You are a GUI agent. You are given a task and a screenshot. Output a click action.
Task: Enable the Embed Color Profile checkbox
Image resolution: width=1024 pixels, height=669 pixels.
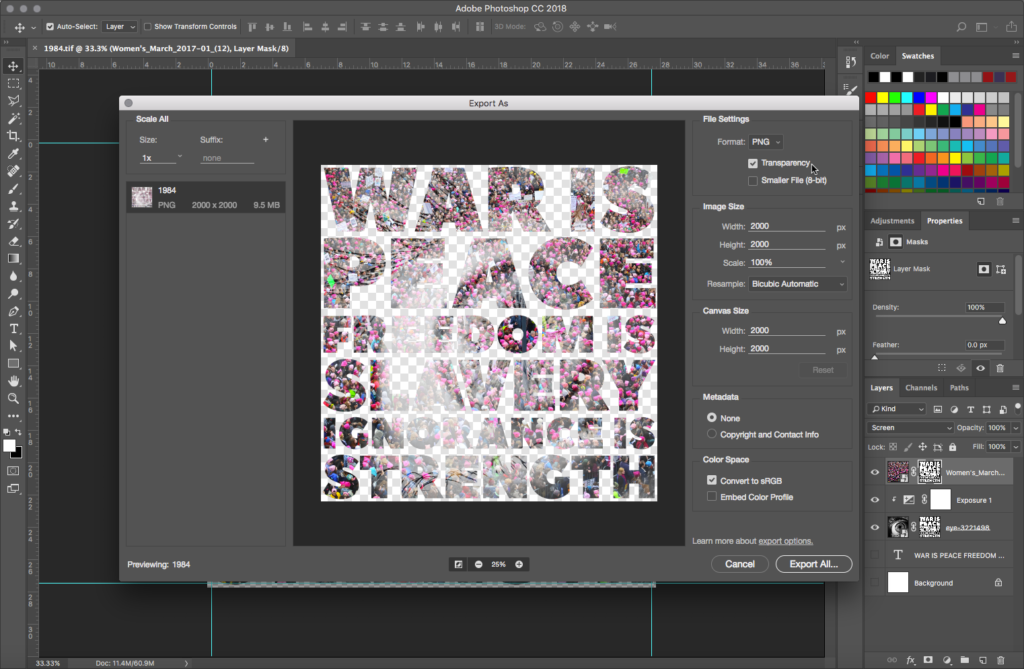711,497
